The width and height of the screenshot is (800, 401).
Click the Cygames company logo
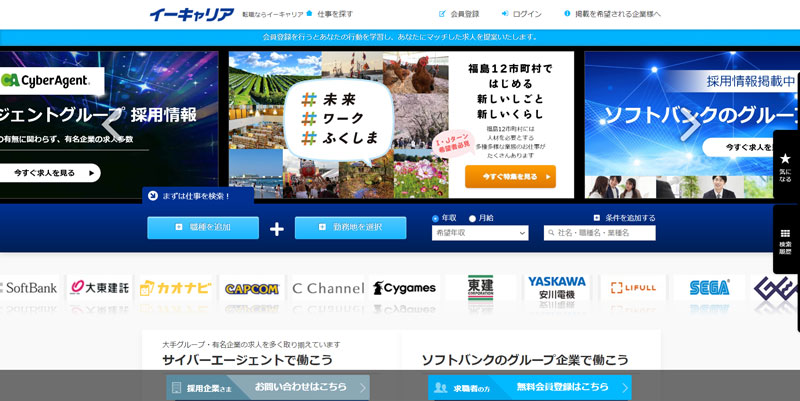click(404, 288)
